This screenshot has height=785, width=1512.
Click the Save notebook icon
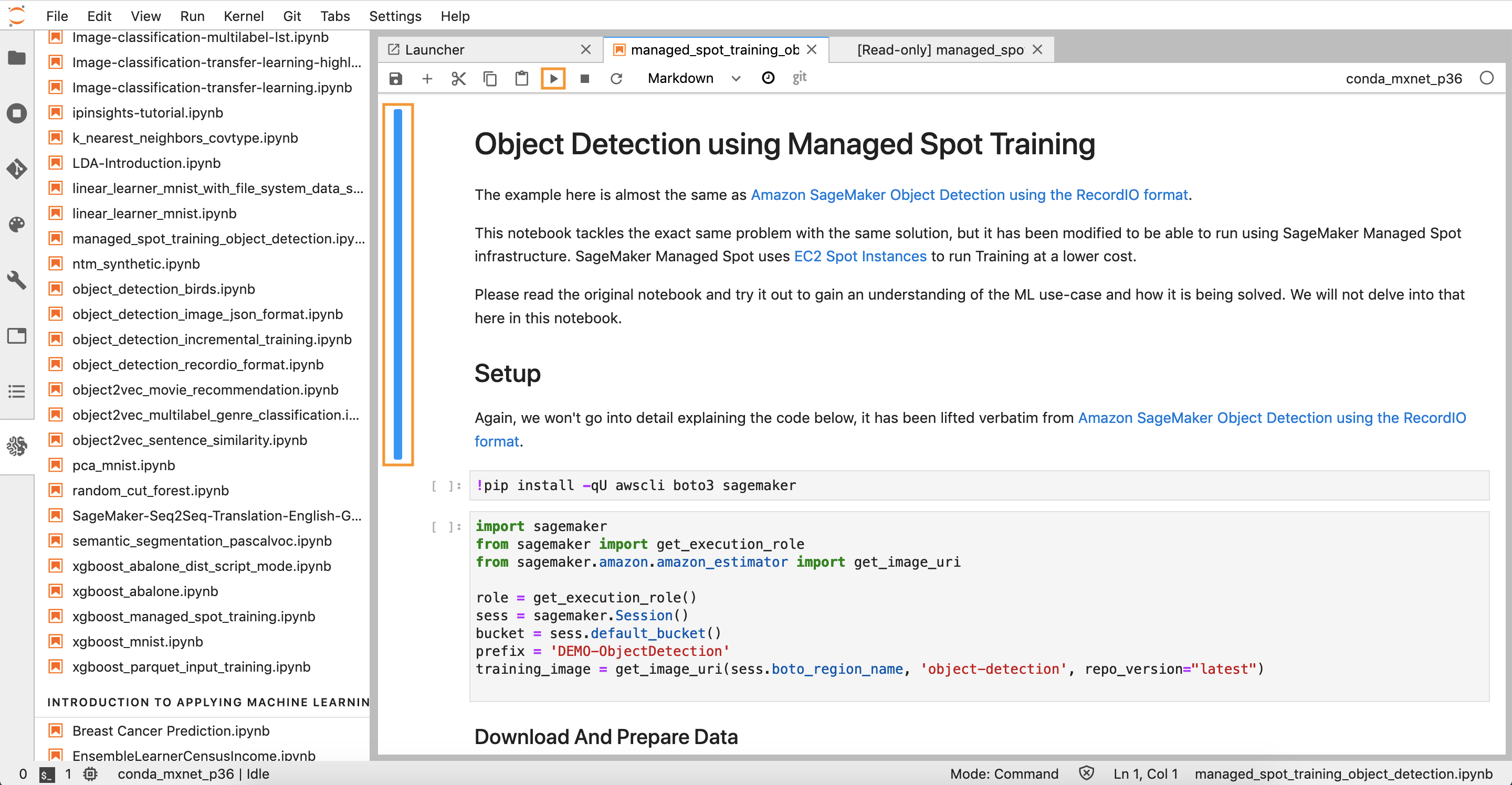(x=395, y=78)
